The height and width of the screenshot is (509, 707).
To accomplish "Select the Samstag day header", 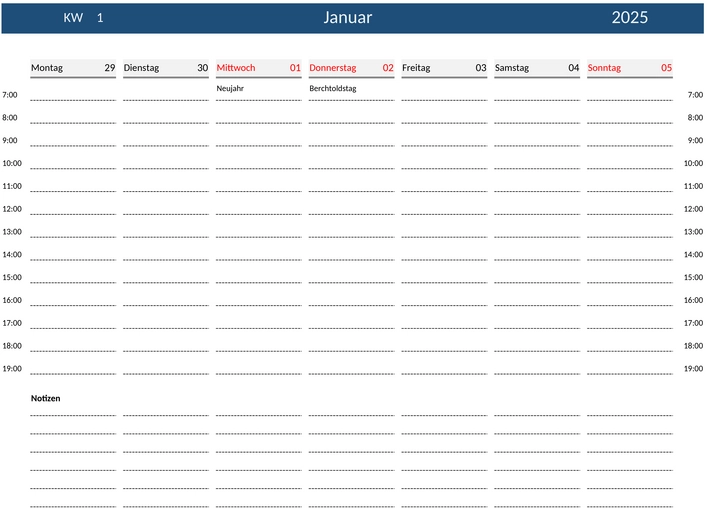I will tap(512, 68).
